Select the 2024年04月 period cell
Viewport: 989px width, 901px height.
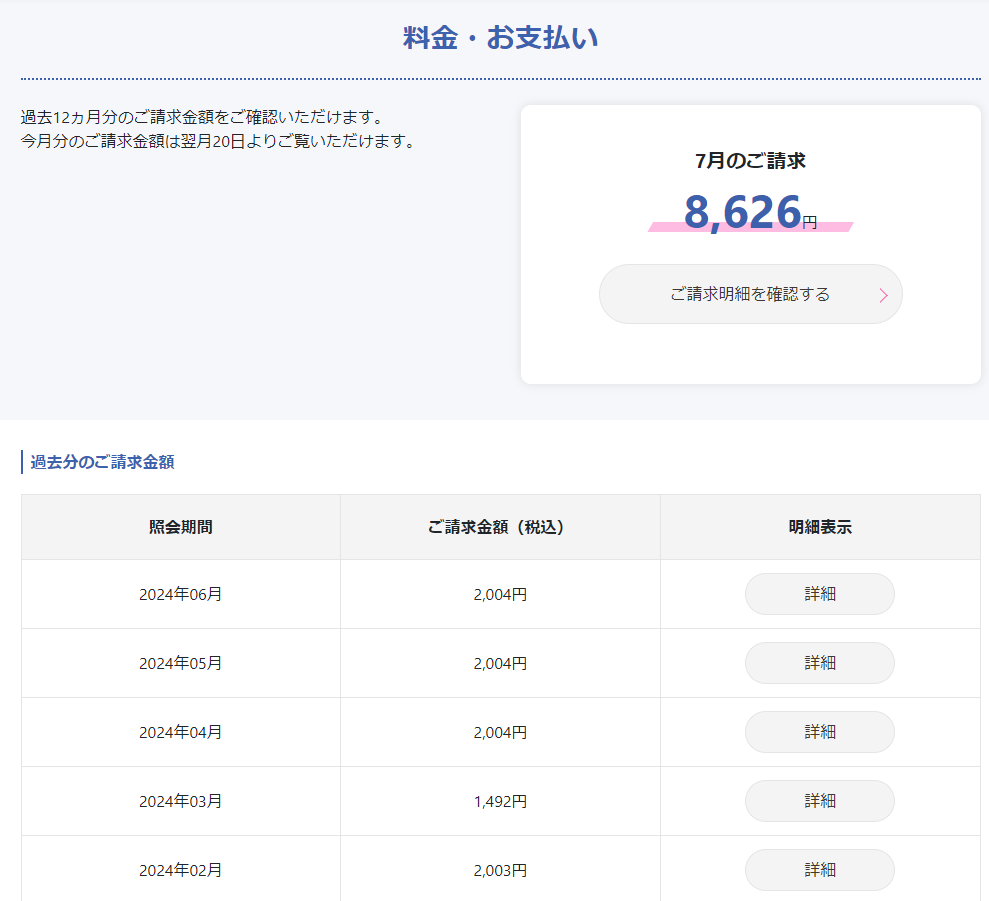[181, 732]
